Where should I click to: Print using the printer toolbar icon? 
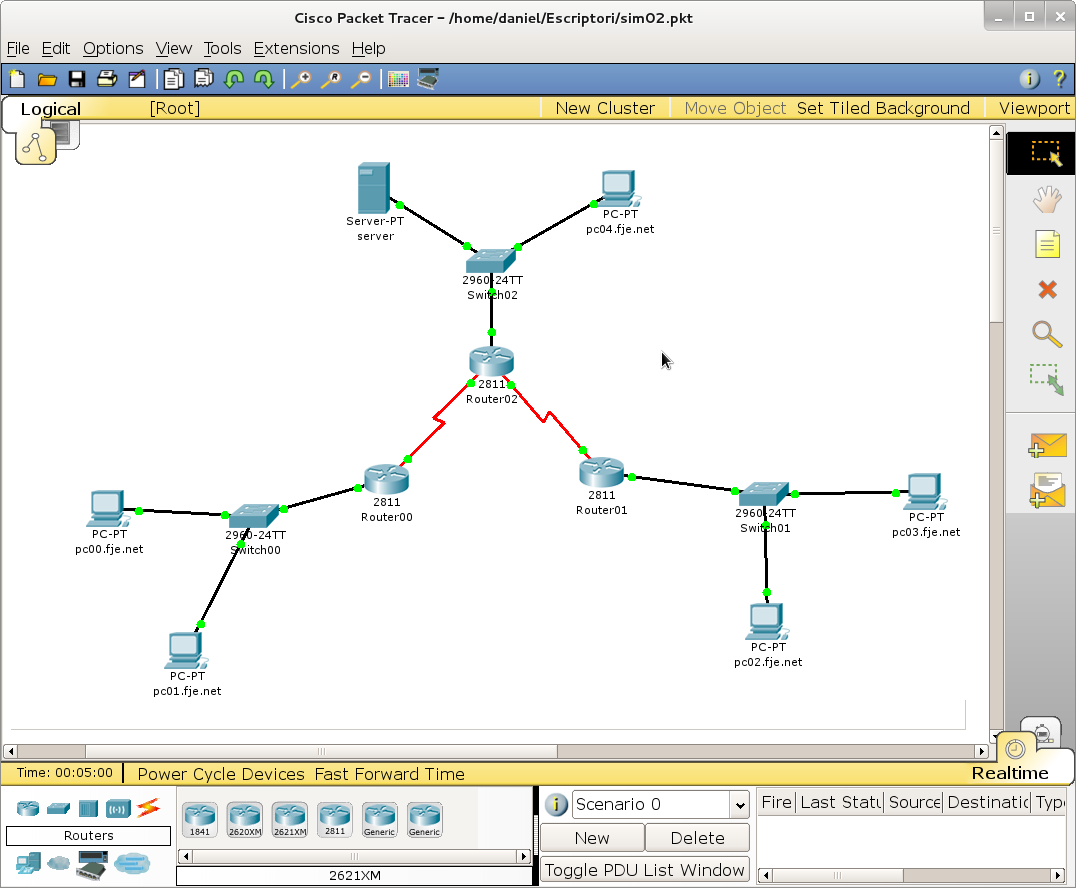(107, 80)
